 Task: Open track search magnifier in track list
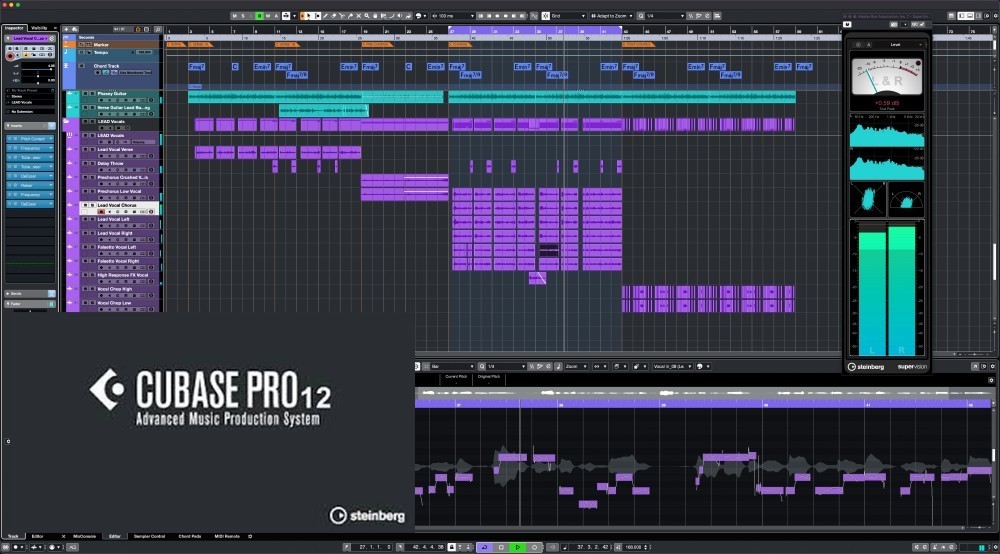pos(158,29)
